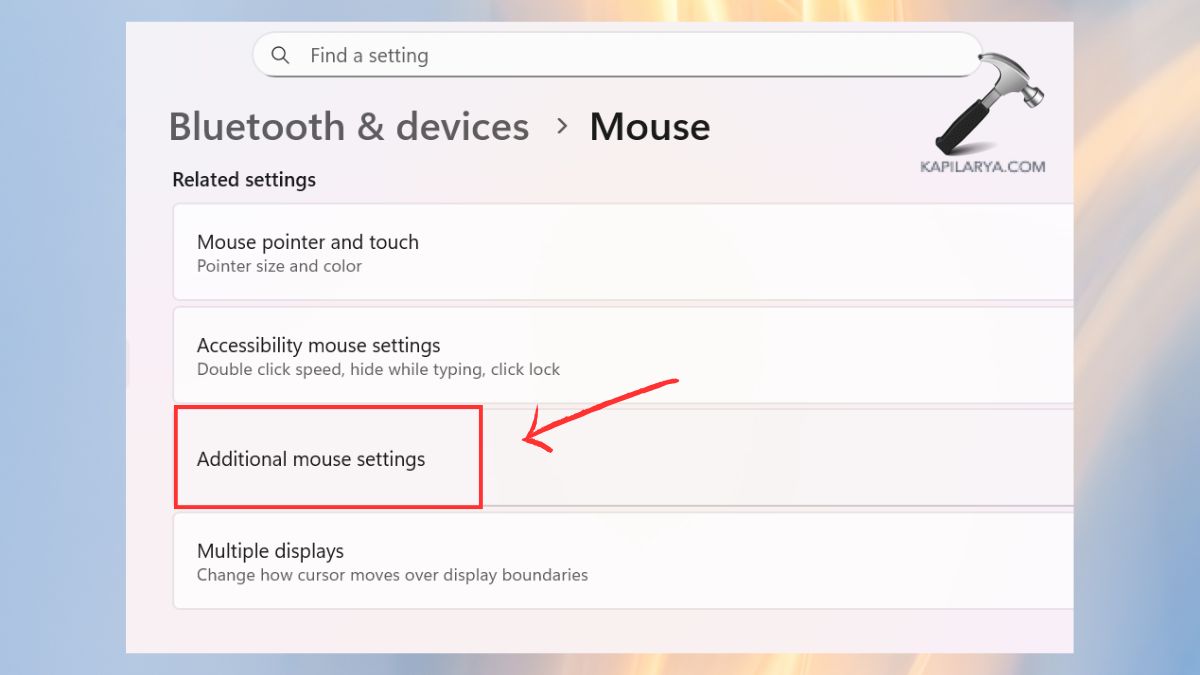Open Additional mouse settings
The image size is (1200, 675).
tap(311, 458)
